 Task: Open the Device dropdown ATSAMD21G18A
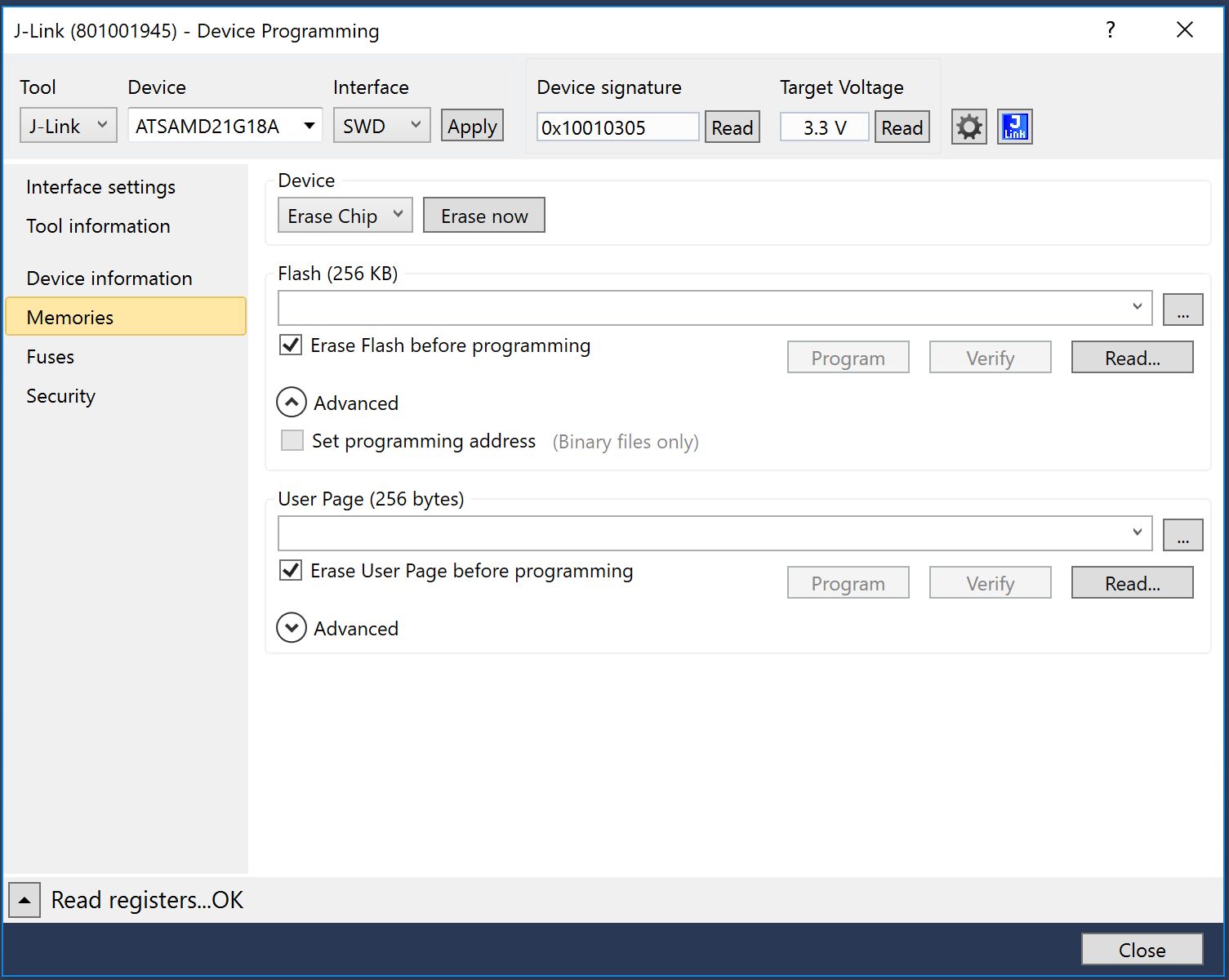tap(225, 126)
